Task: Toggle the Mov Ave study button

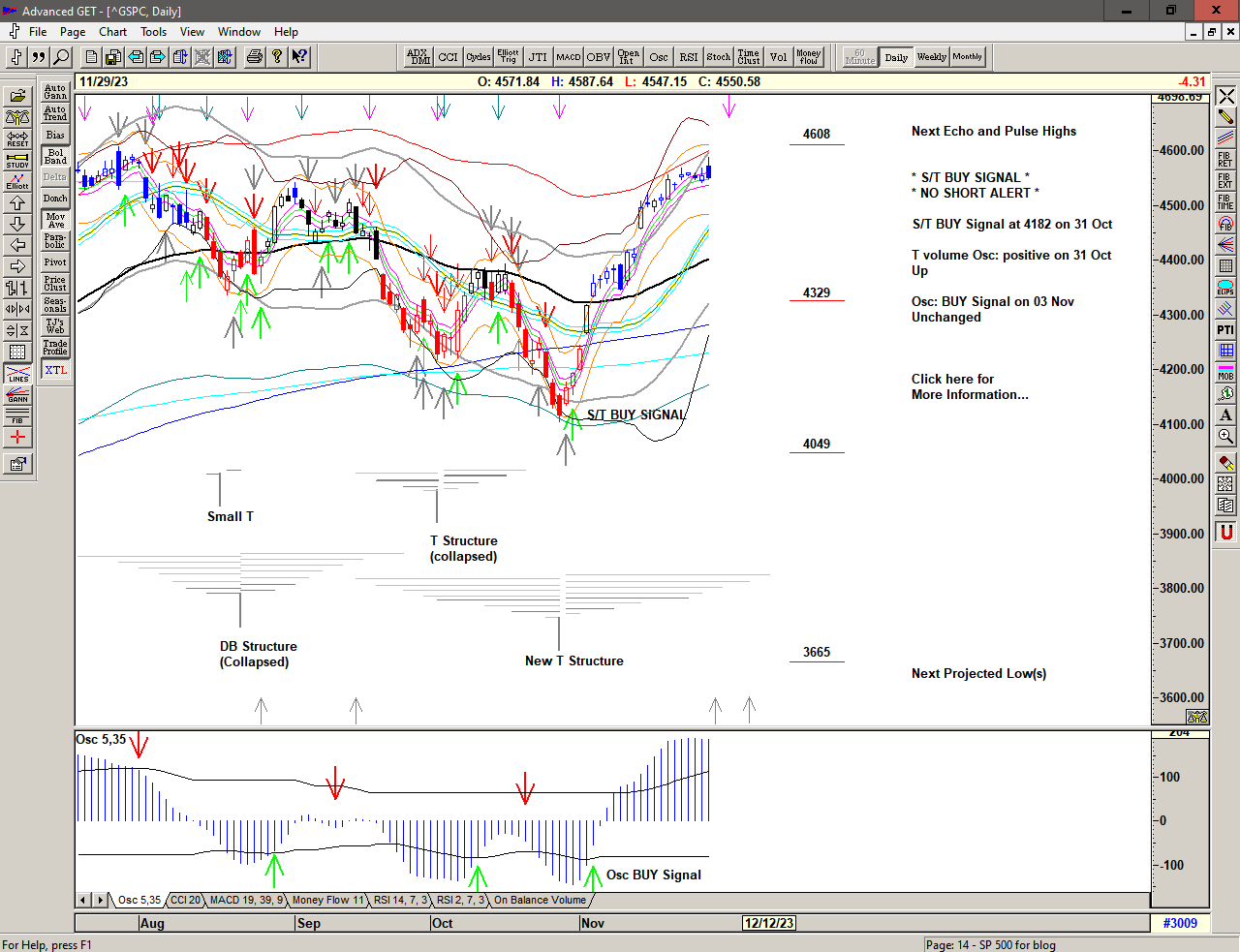Action: [55, 221]
